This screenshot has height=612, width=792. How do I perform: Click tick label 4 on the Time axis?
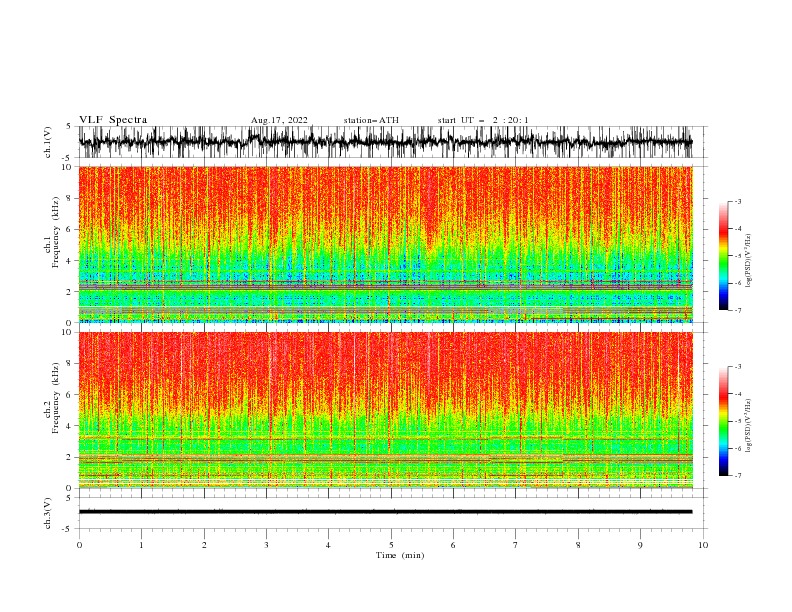pos(328,545)
